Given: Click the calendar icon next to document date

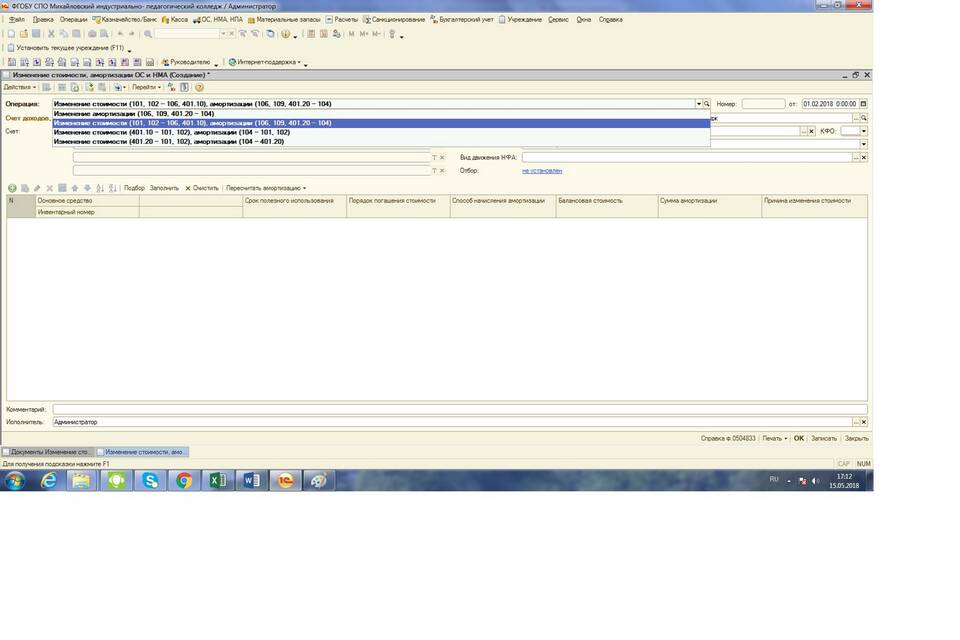Looking at the screenshot, I should [864, 104].
